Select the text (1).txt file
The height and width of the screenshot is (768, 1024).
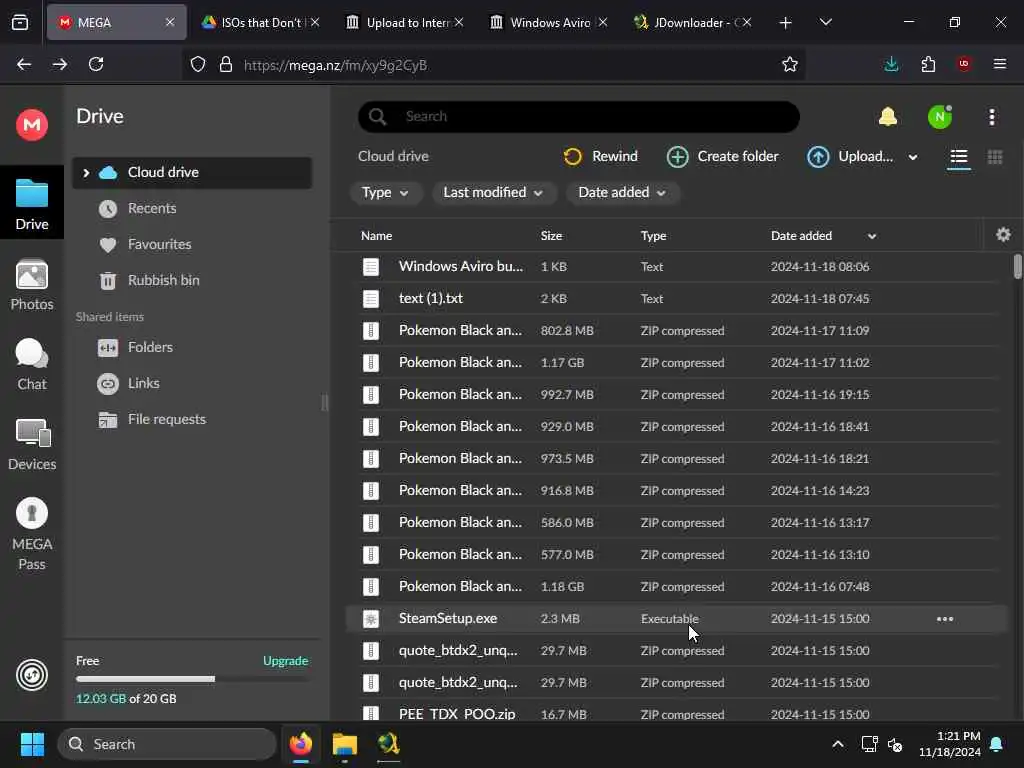point(676,298)
